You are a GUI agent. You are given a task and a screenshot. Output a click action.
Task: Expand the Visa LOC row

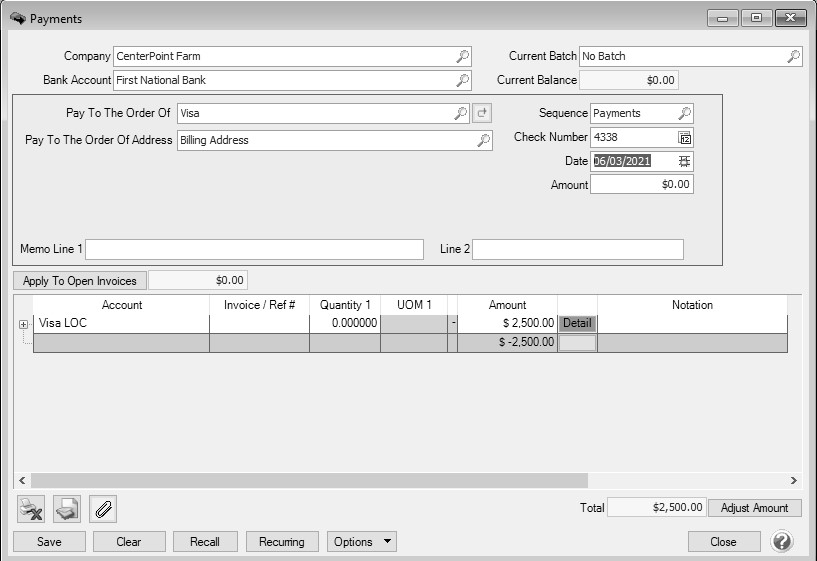click(23, 324)
